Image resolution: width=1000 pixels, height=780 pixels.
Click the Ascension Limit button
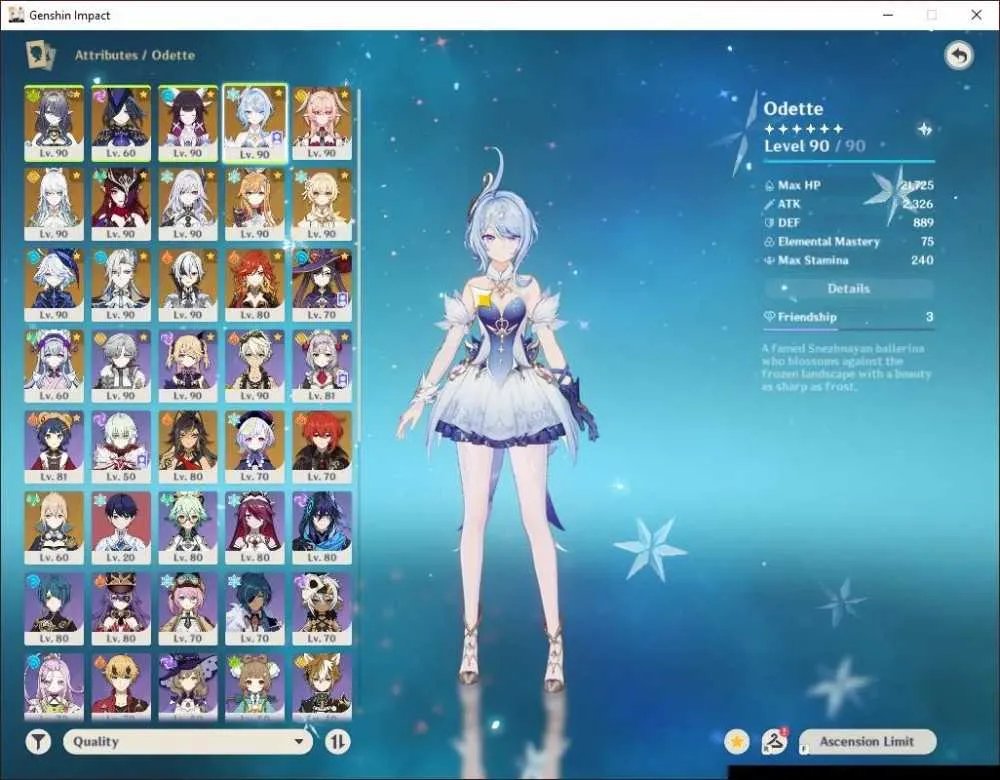tap(867, 742)
